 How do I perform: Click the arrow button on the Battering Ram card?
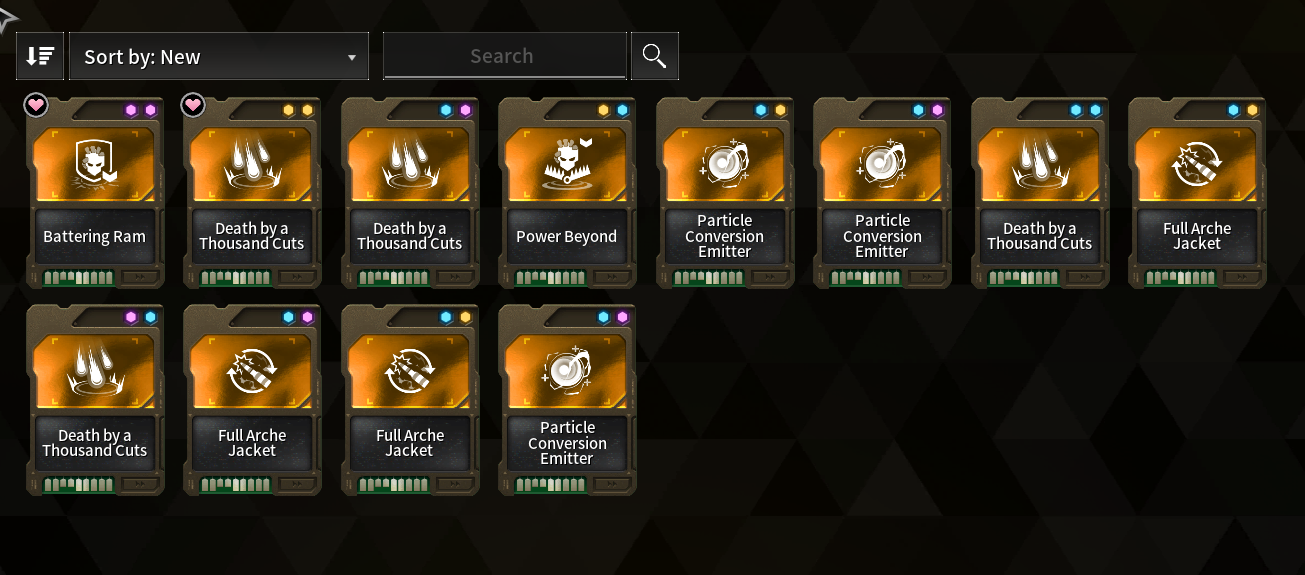point(140,277)
